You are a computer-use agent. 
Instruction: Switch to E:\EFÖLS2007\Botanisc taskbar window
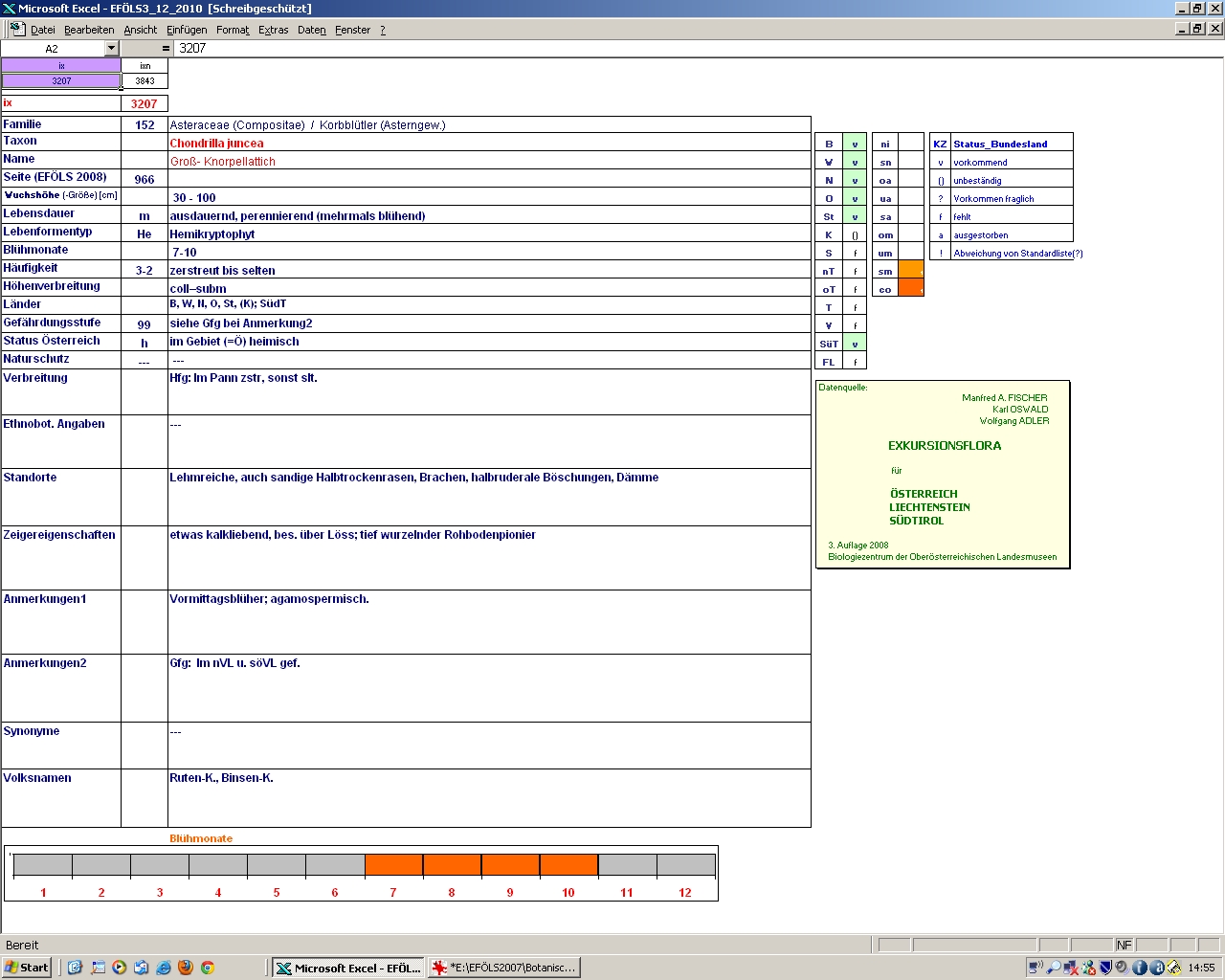(503, 968)
